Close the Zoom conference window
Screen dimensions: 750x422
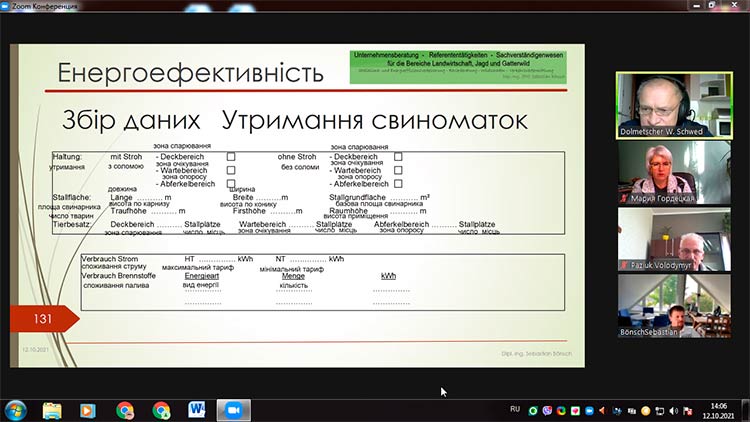click(735, 5)
